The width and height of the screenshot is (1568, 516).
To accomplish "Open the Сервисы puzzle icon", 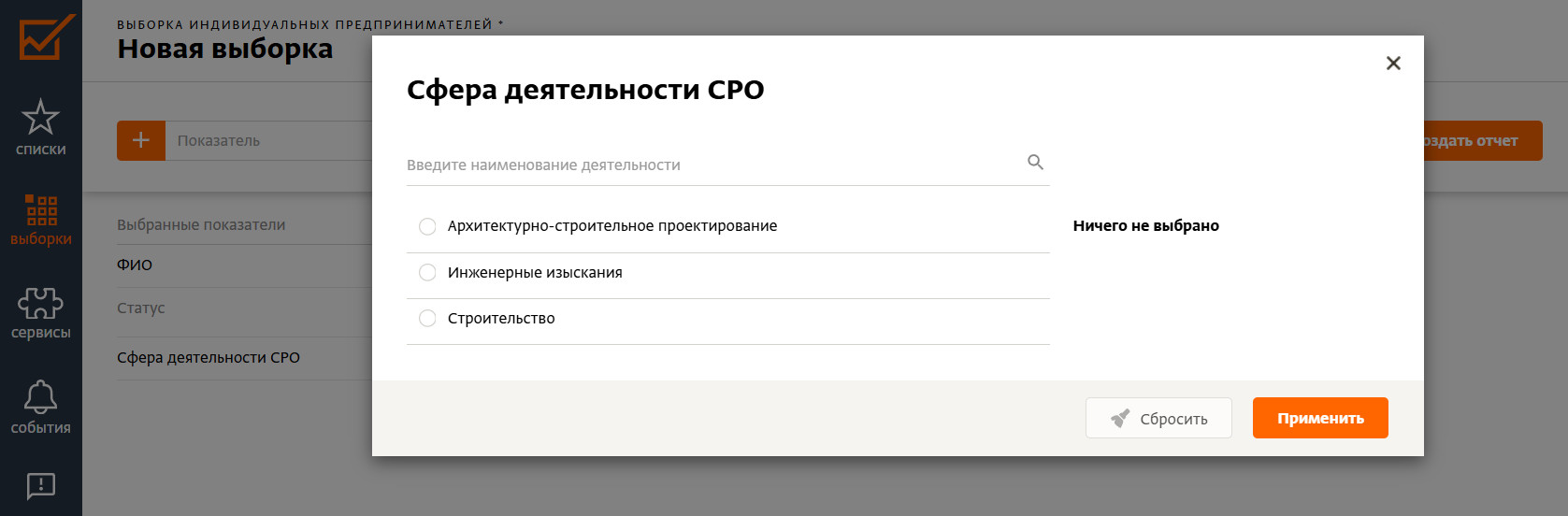I will (40, 303).
